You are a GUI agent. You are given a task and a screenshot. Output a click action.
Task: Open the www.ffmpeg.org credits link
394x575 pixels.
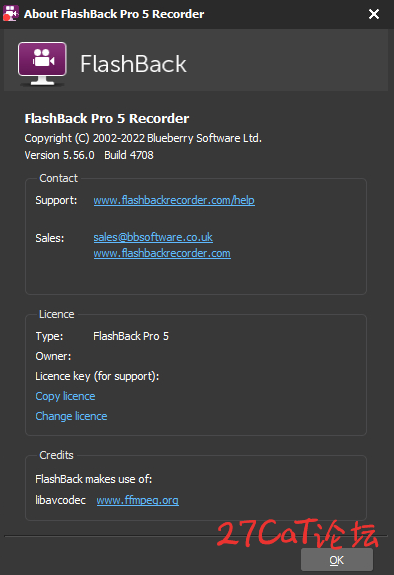[138, 500]
